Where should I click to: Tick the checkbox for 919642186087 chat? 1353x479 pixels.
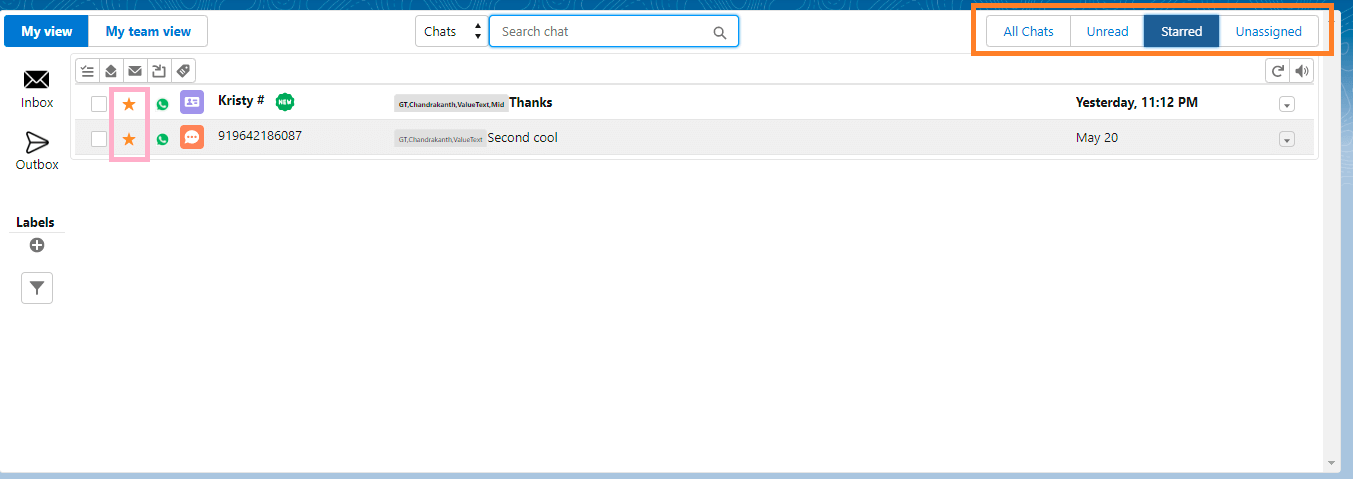click(99, 139)
